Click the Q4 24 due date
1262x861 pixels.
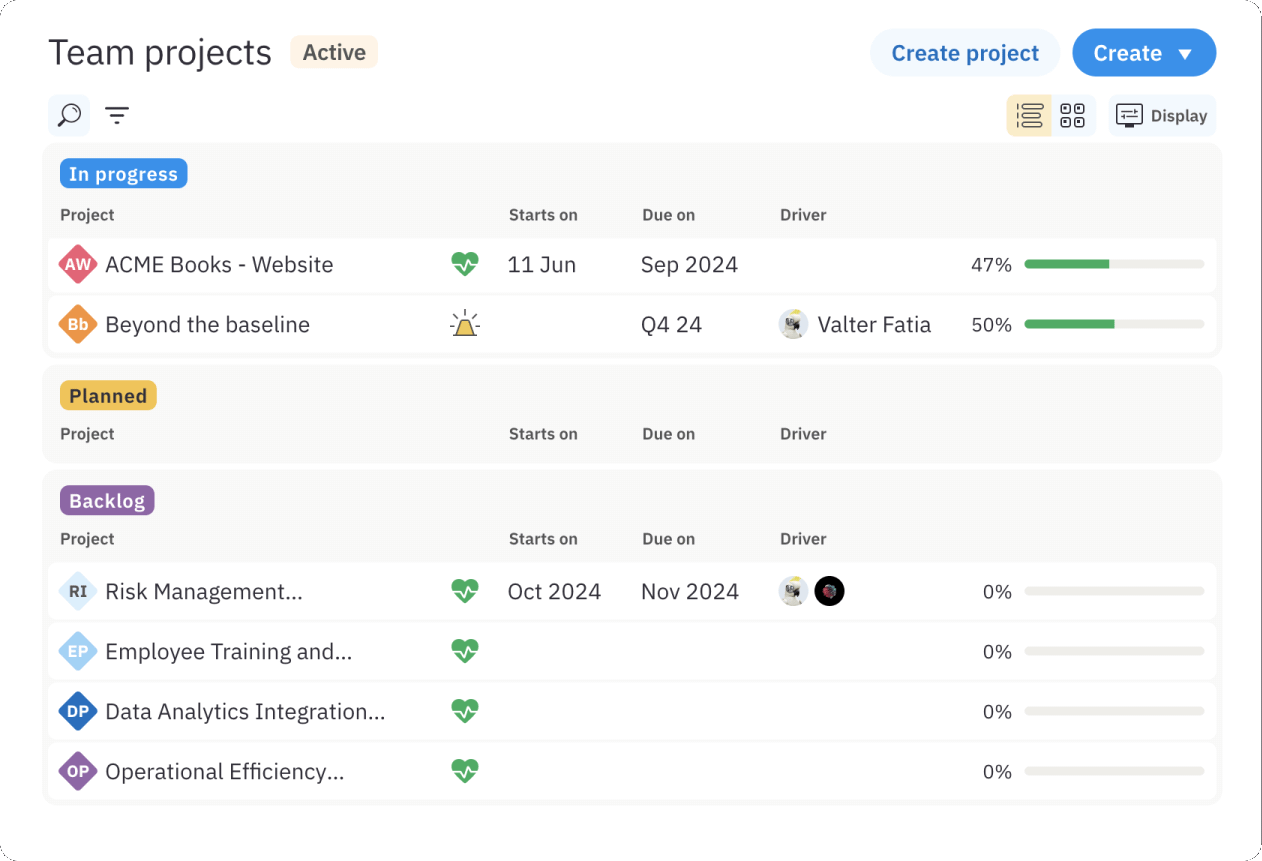click(671, 325)
